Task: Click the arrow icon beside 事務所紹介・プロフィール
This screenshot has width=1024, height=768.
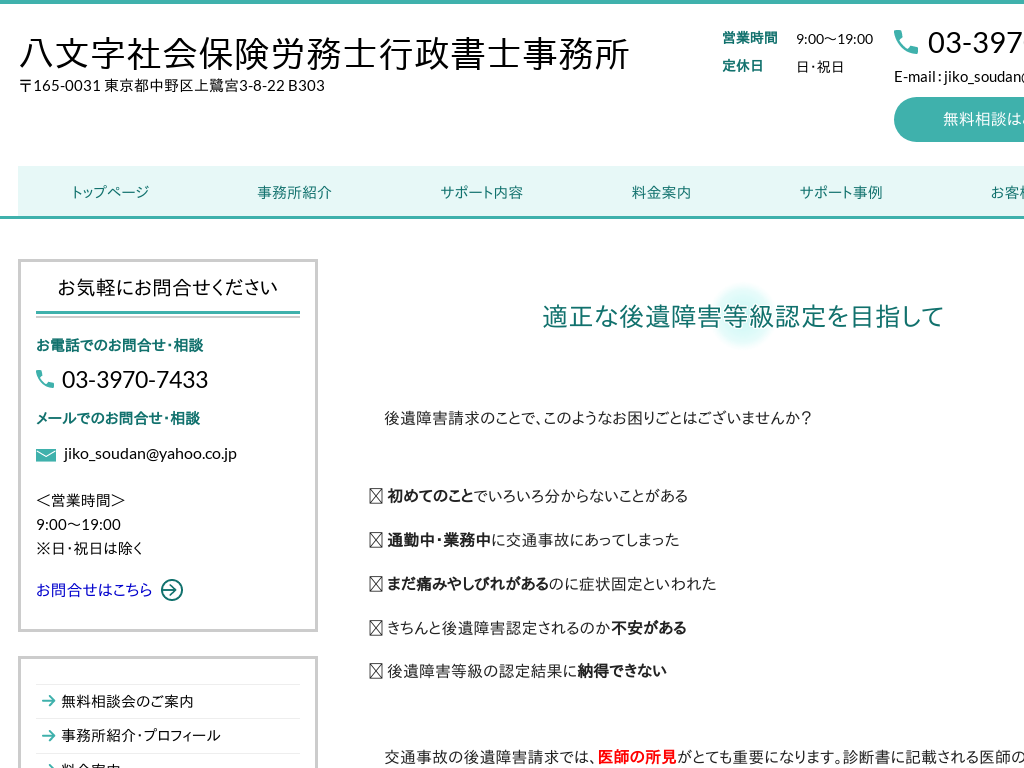Action: click(x=48, y=735)
